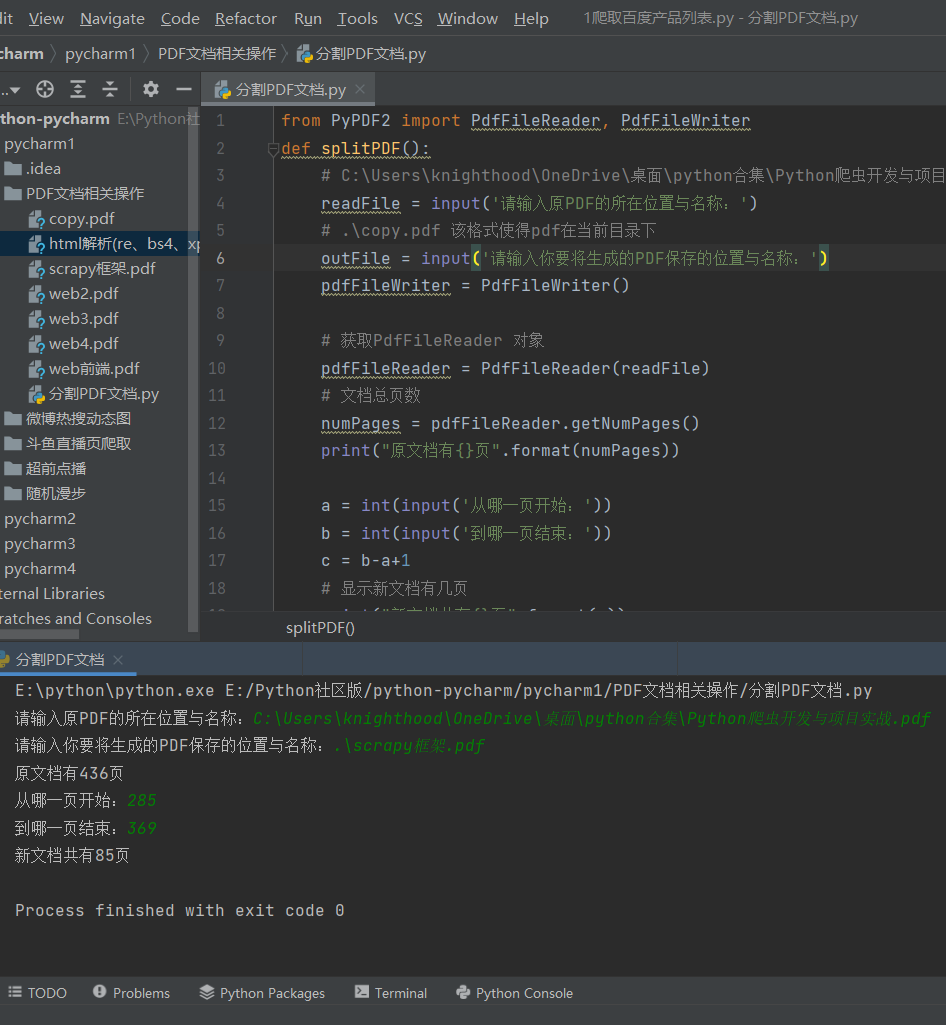Viewport: 946px width, 1025px height.
Task: Click the Collapse All icon in Project toolbar
Action: pyautogui.click(x=111, y=90)
